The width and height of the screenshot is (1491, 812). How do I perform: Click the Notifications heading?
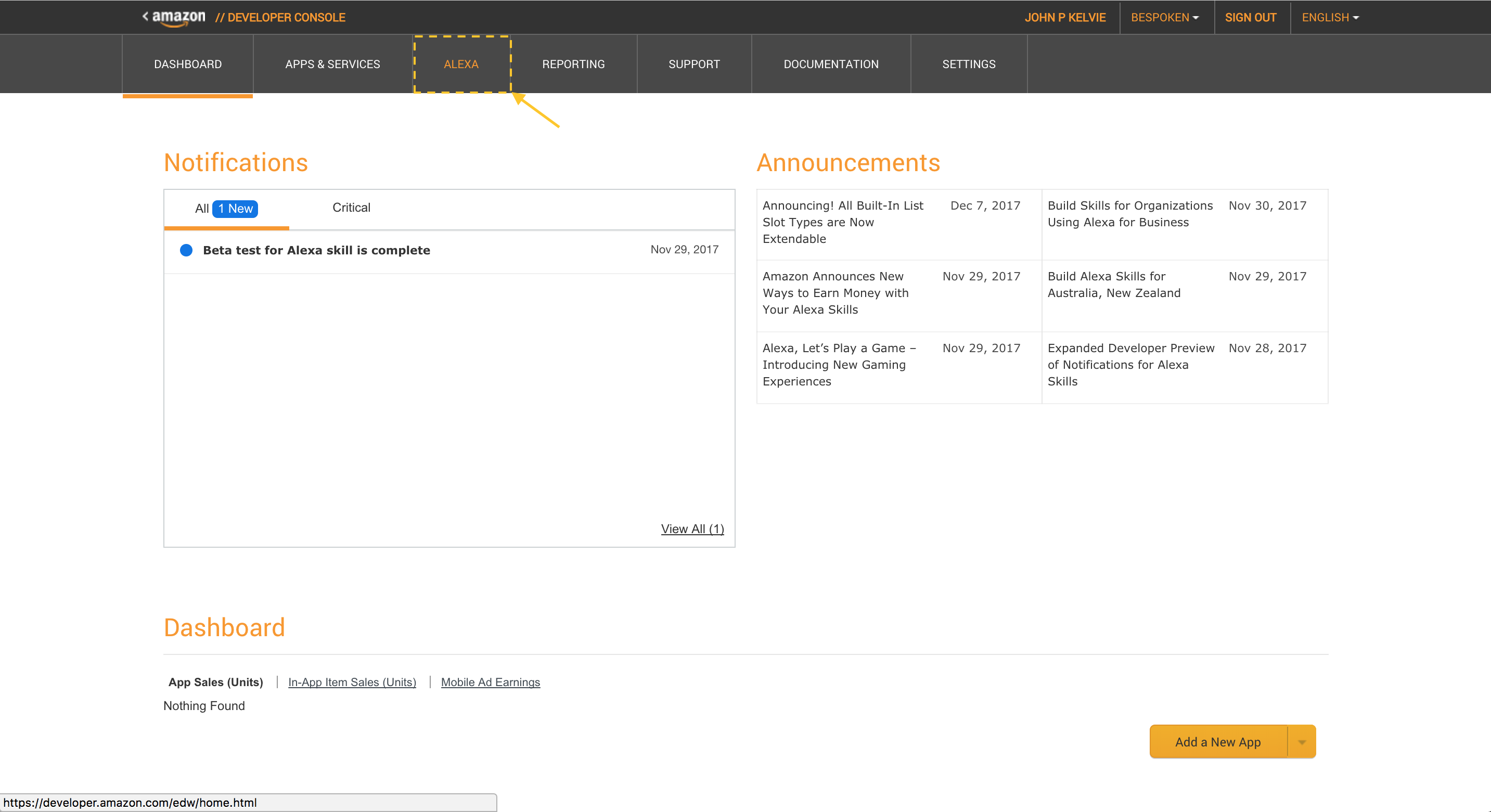tap(236, 163)
